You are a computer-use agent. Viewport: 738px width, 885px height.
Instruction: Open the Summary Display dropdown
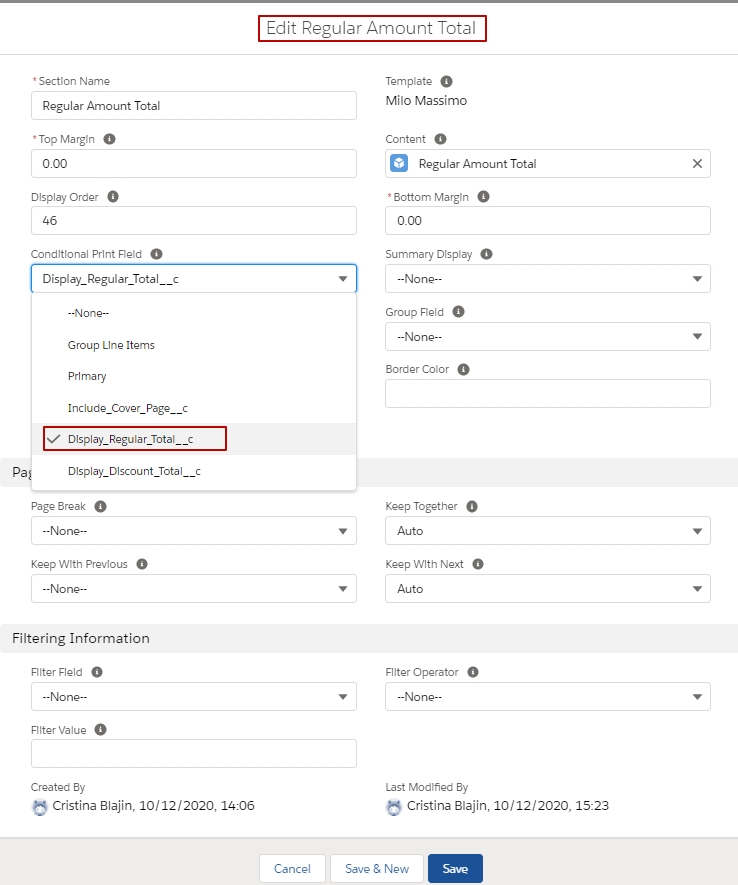(x=547, y=278)
